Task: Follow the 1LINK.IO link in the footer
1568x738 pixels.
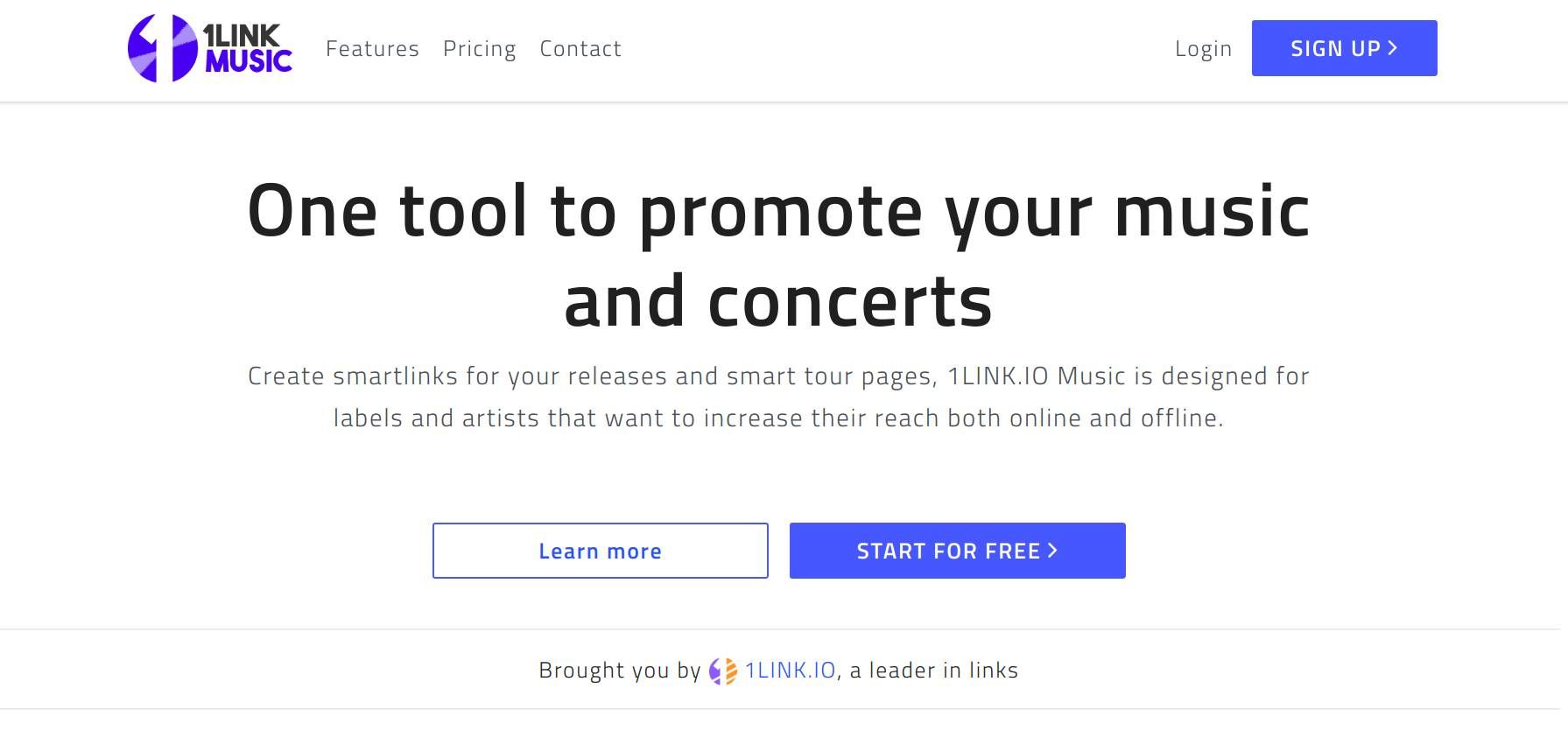Action: (789, 670)
